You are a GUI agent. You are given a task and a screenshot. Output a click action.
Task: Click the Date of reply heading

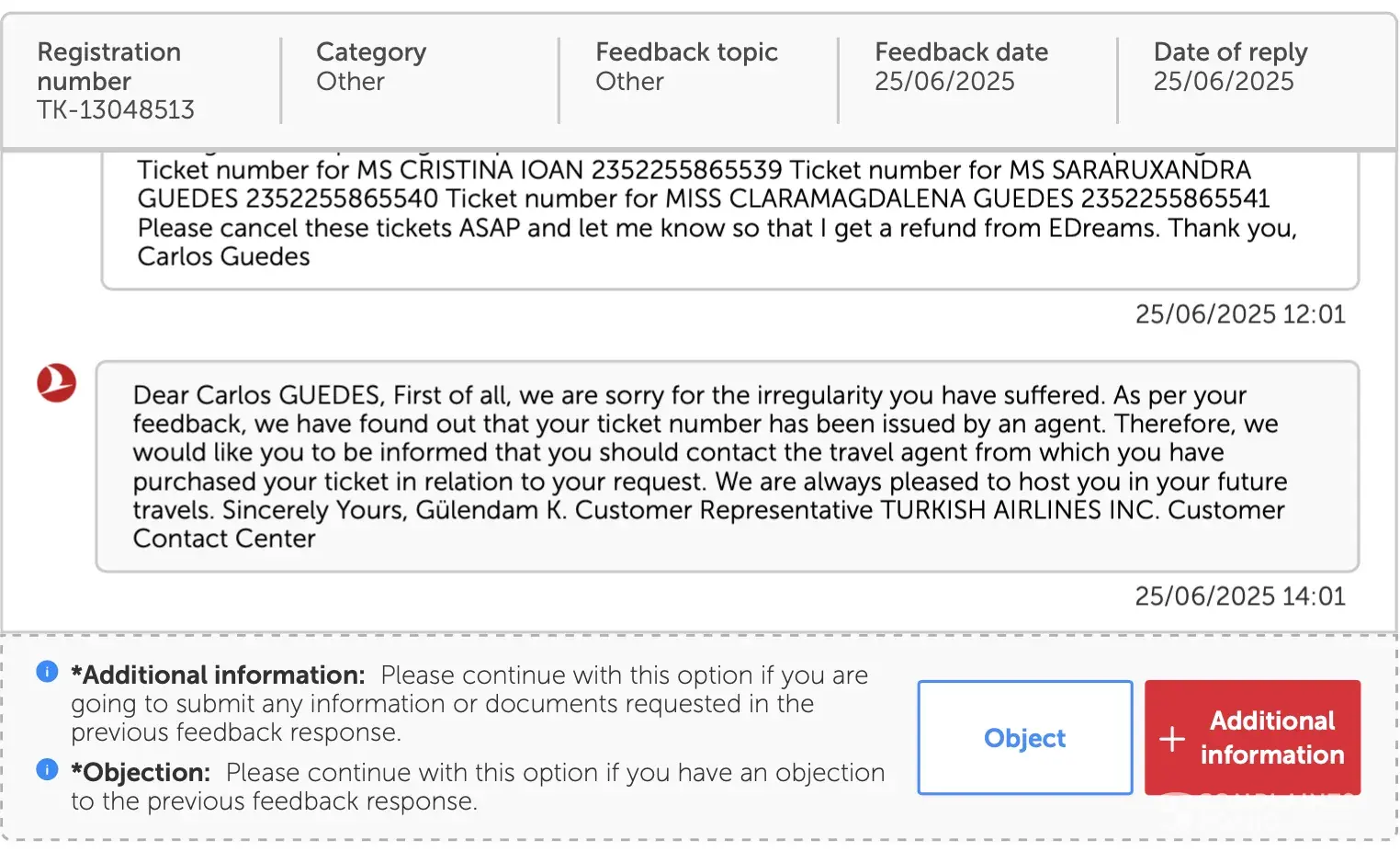(x=1230, y=52)
